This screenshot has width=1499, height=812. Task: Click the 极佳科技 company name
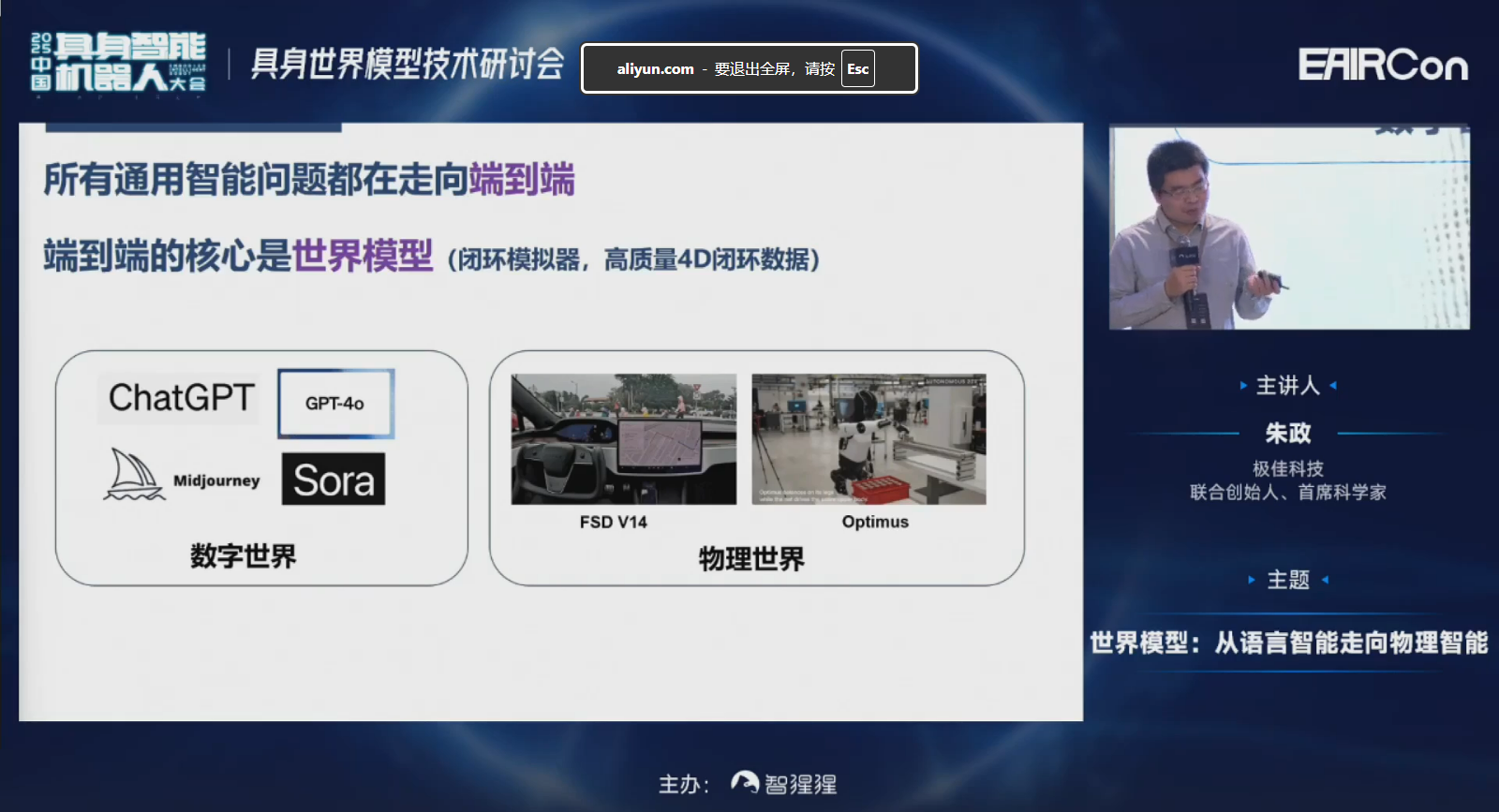click(1288, 468)
